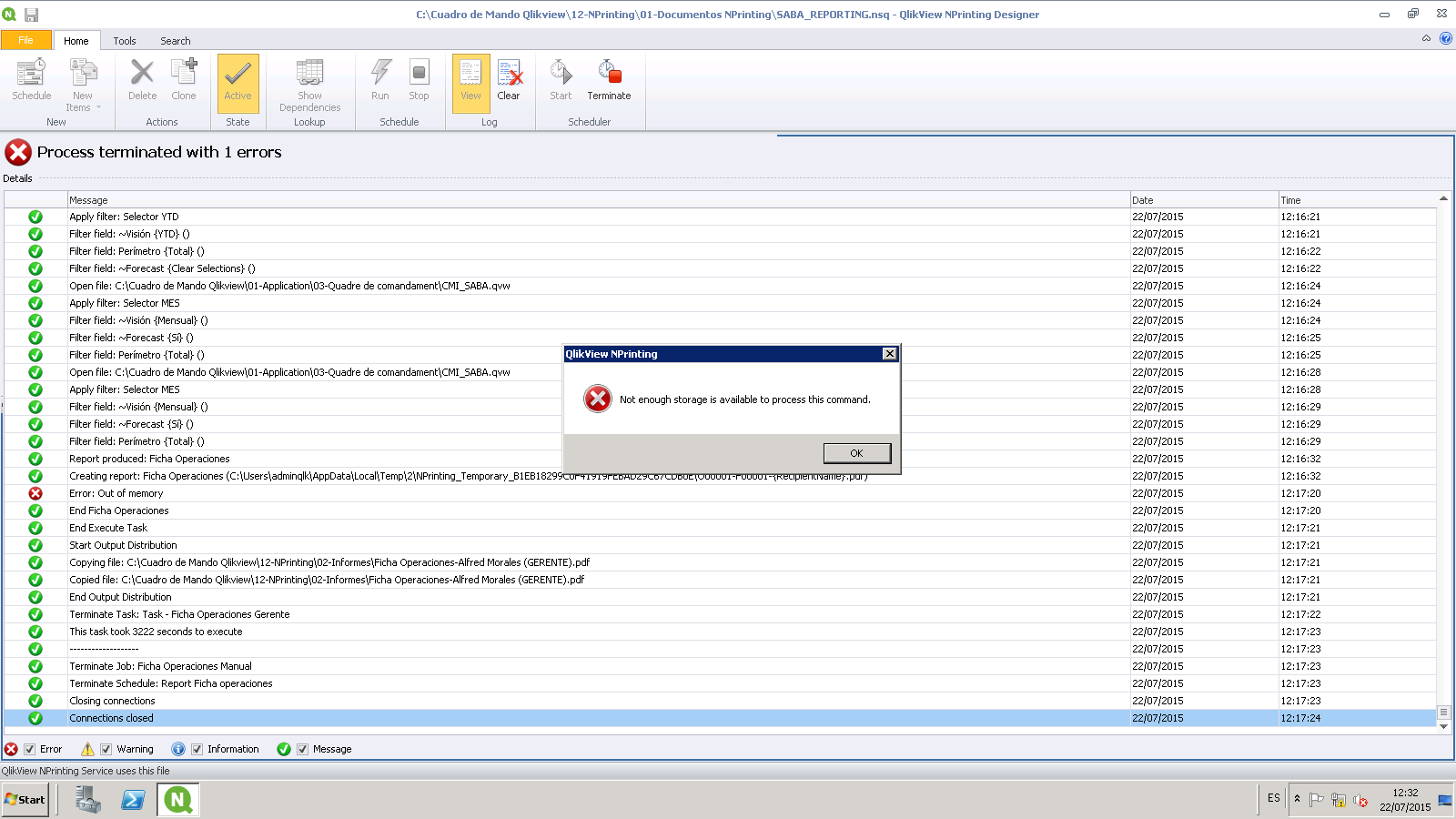
Task: Click the Message column header
Action: tap(598, 200)
